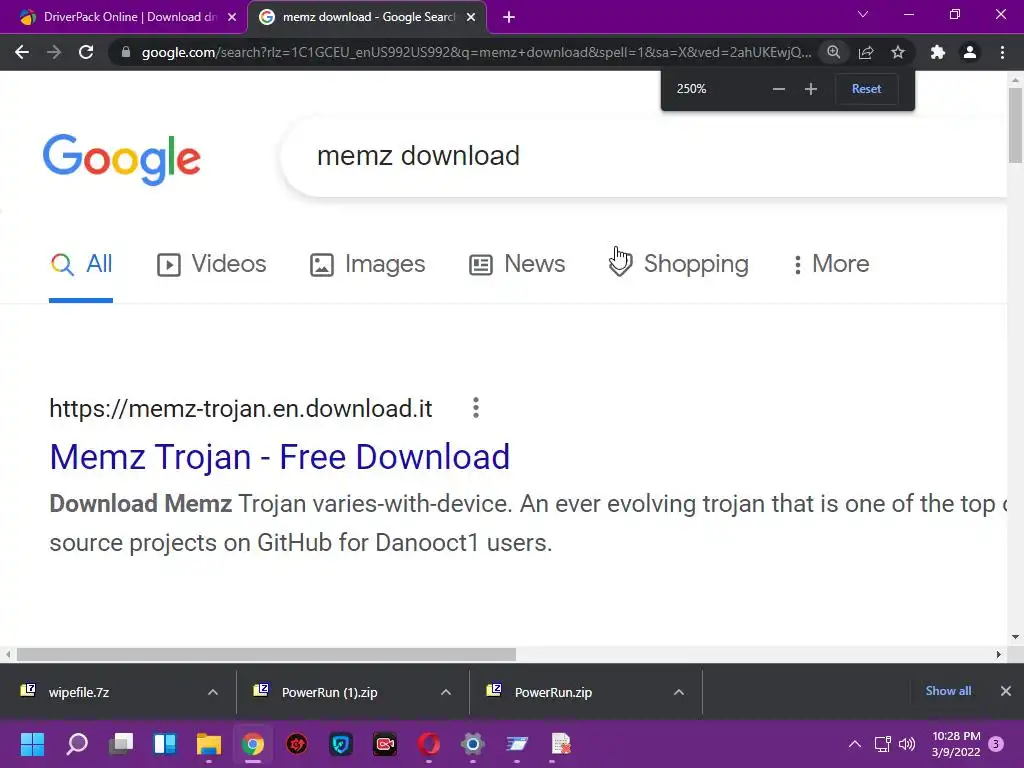Open the Windows Start menu

click(32, 744)
